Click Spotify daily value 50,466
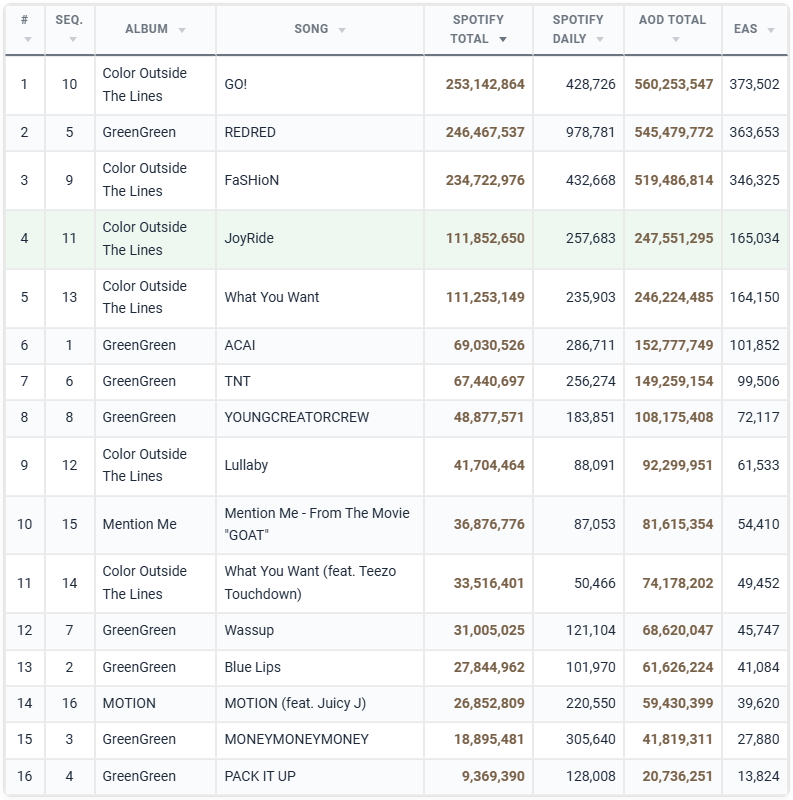 (x=594, y=583)
